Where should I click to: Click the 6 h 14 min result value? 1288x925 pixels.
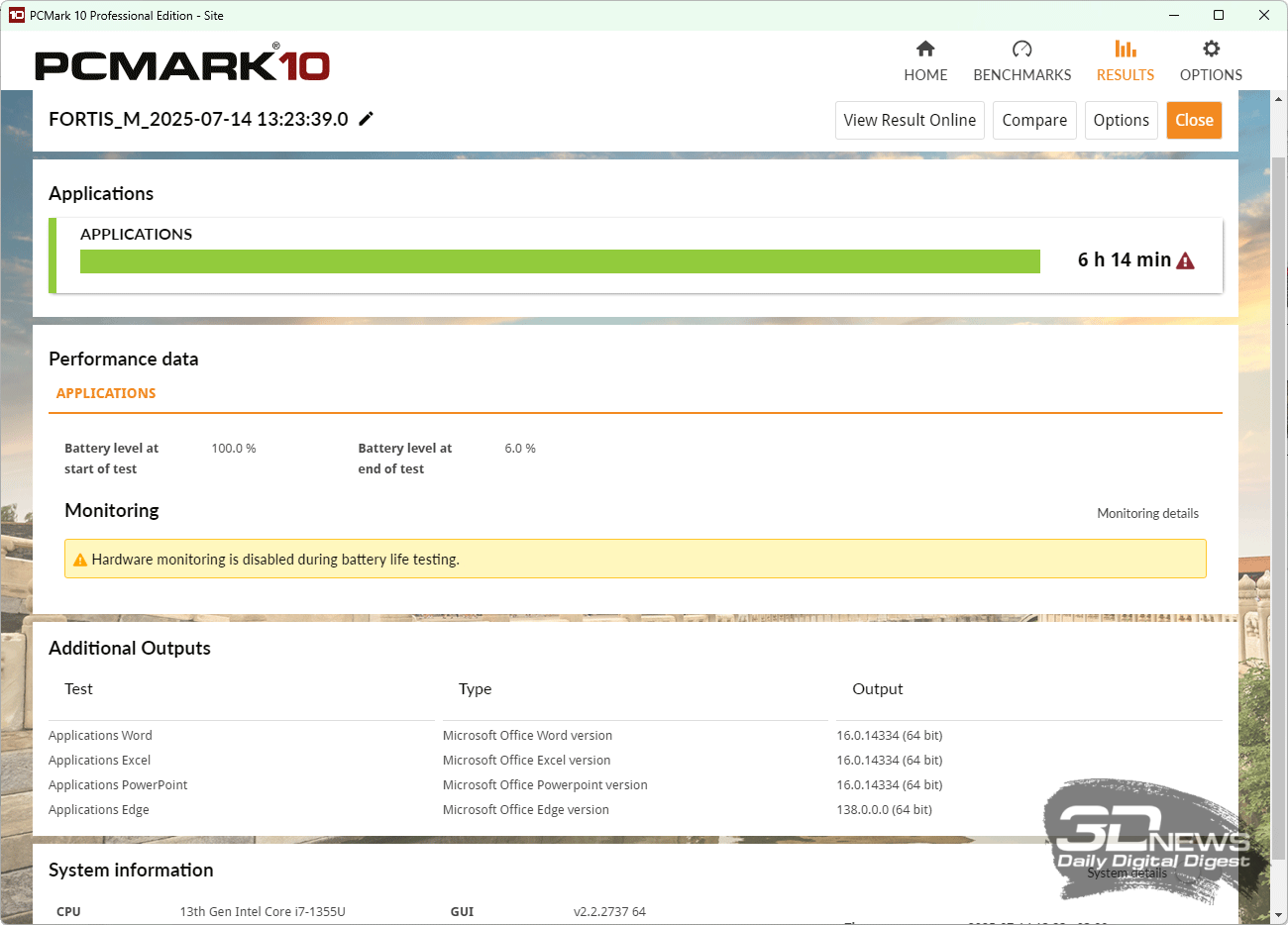[x=1125, y=259]
